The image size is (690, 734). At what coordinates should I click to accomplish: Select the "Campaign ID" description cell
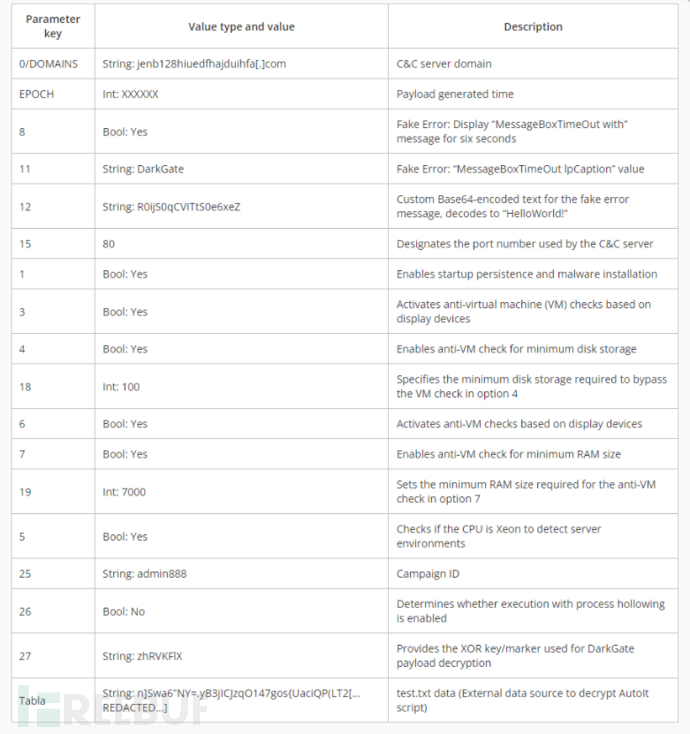(429, 574)
